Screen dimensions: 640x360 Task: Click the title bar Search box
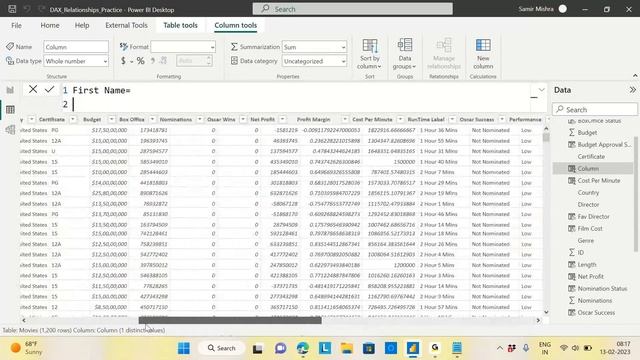[x=353, y=9]
